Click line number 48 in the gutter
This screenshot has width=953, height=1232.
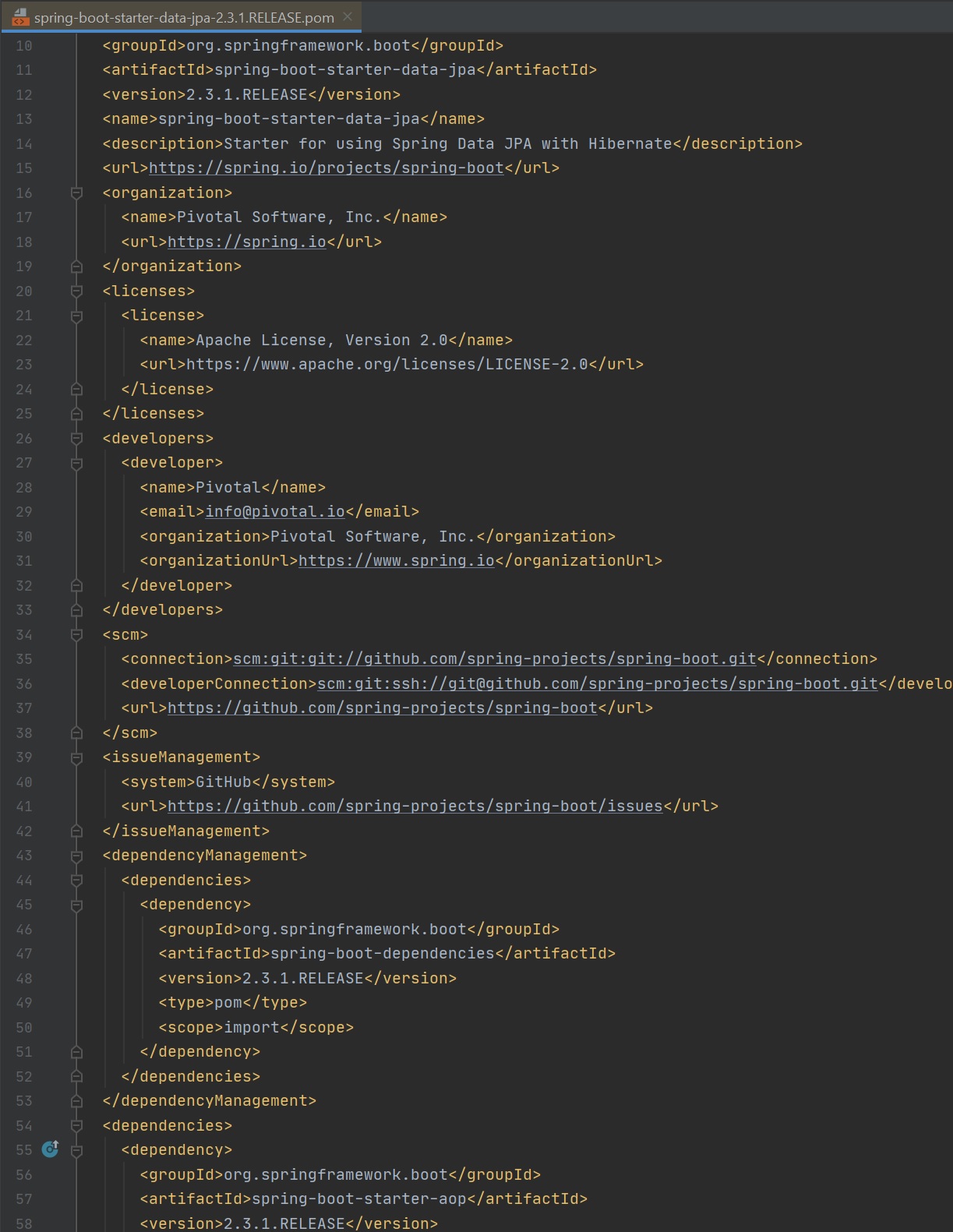pos(24,979)
